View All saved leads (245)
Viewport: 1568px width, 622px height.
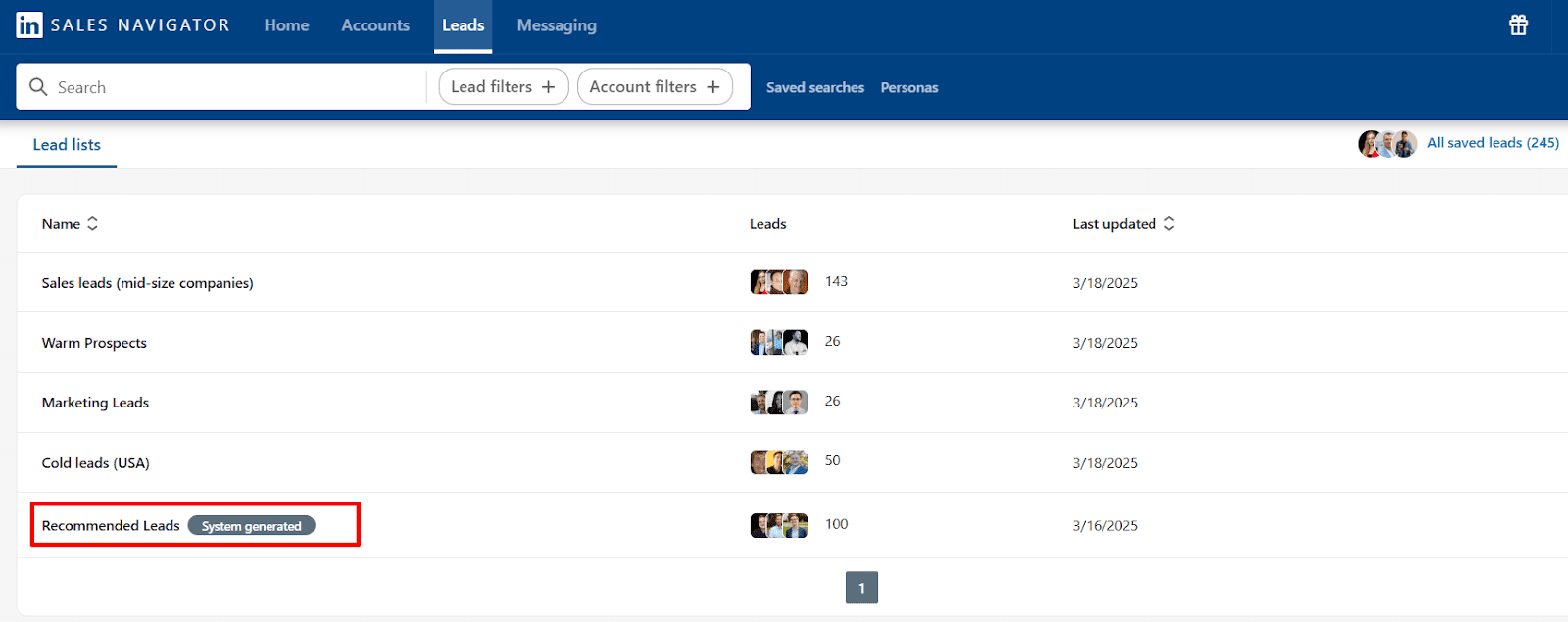[x=1493, y=143]
